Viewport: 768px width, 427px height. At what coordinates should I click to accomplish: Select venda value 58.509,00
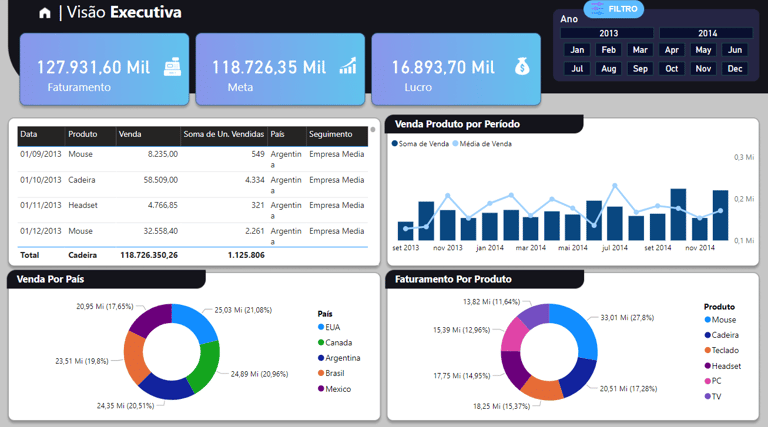(161, 180)
